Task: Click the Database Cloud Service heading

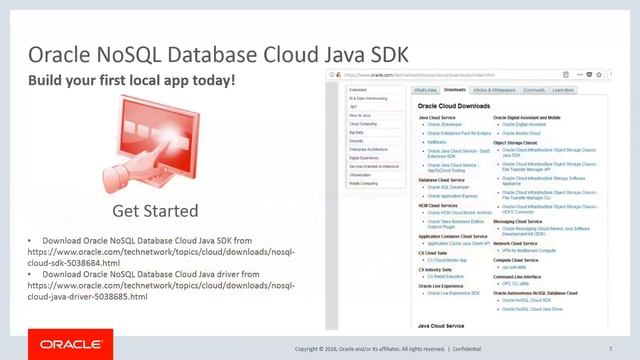Action: 442,180
